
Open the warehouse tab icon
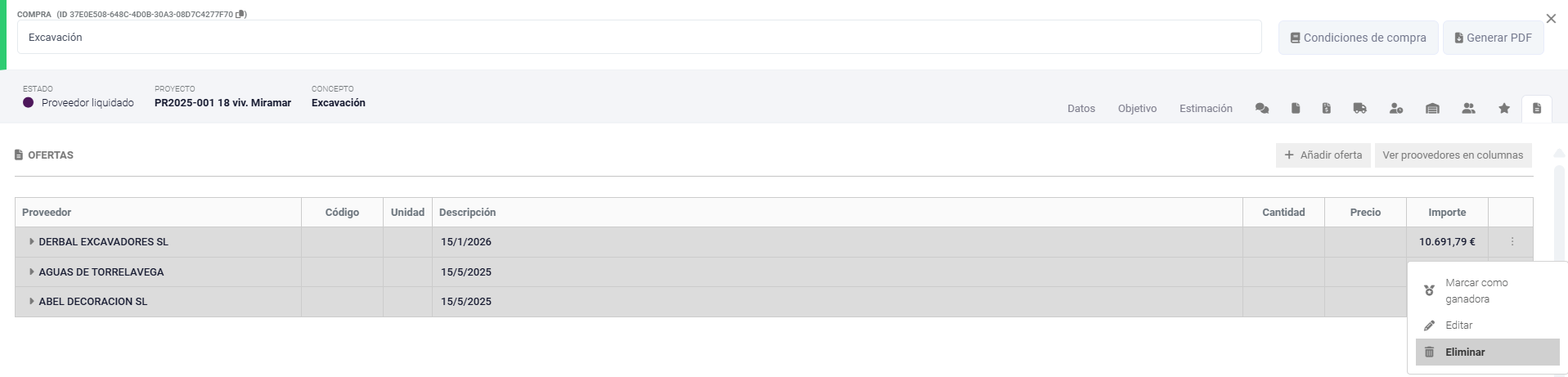[1432, 108]
